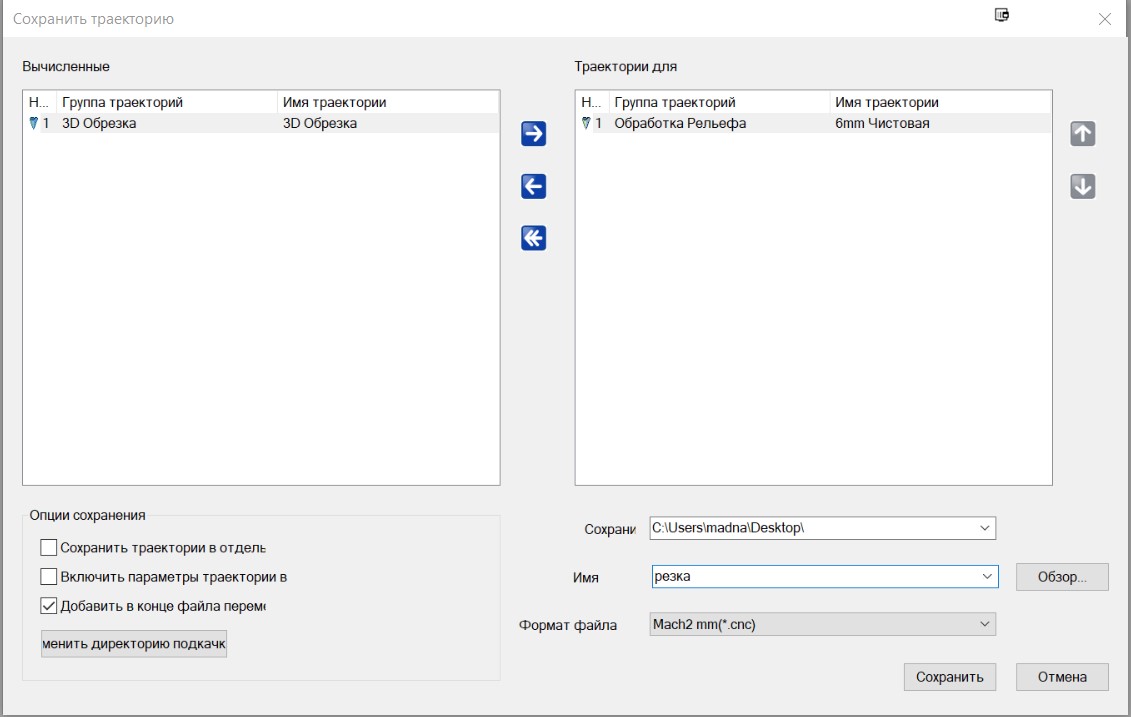This screenshot has height=717, width=1131.
Task: Click the tool icon beside Обработка Рельефа row
Action: [586, 123]
